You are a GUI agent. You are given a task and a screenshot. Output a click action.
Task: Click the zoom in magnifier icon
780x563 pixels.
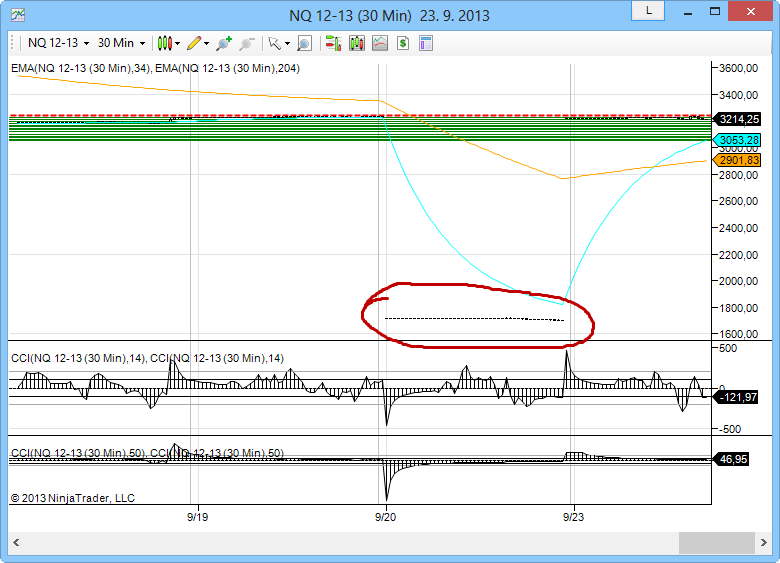pos(224,43)
